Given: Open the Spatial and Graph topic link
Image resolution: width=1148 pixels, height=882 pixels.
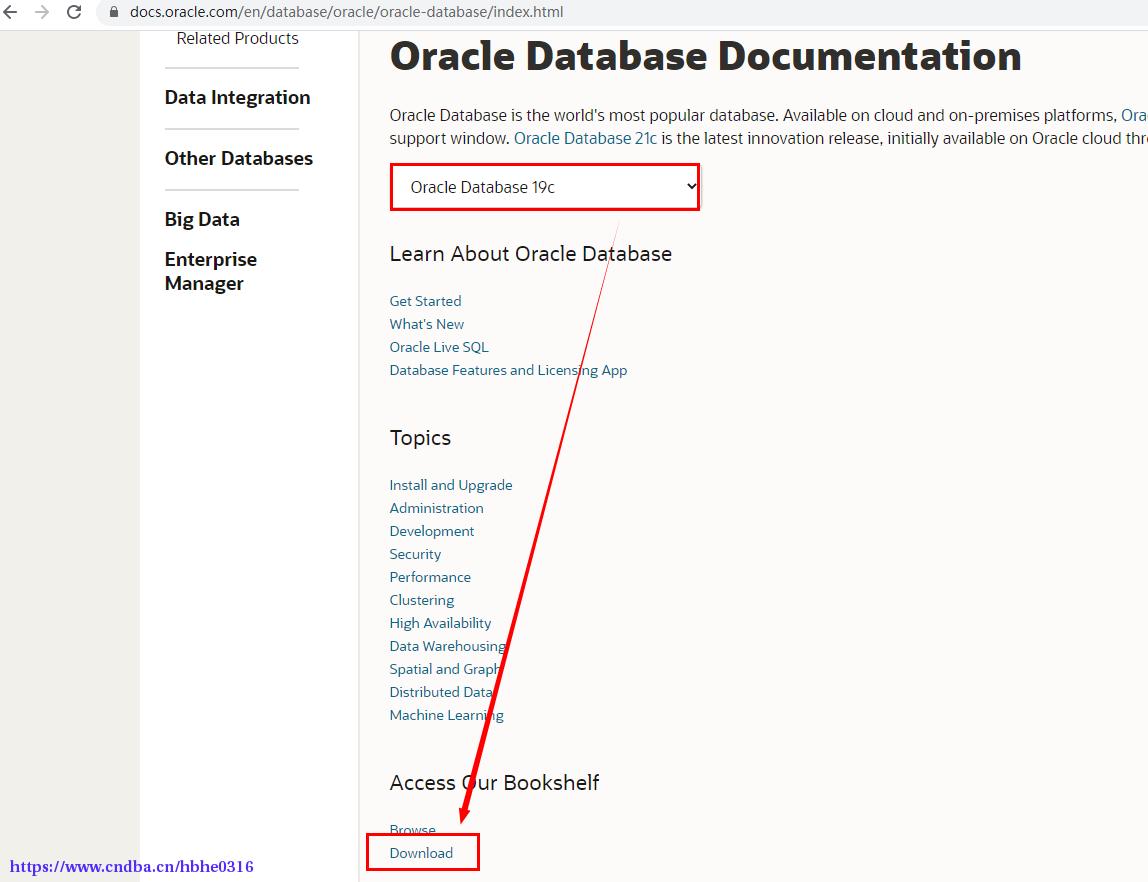Looking at the screenshot, I should click(444, 669).
